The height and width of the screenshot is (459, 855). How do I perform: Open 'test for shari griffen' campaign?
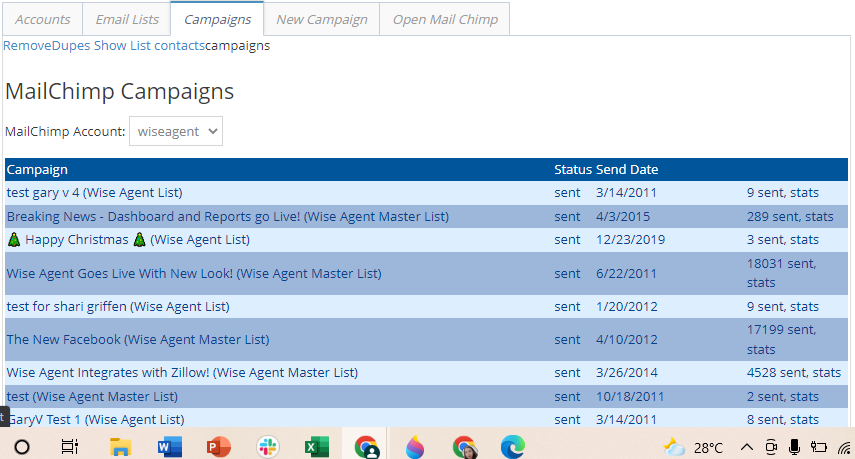point(118,306)
